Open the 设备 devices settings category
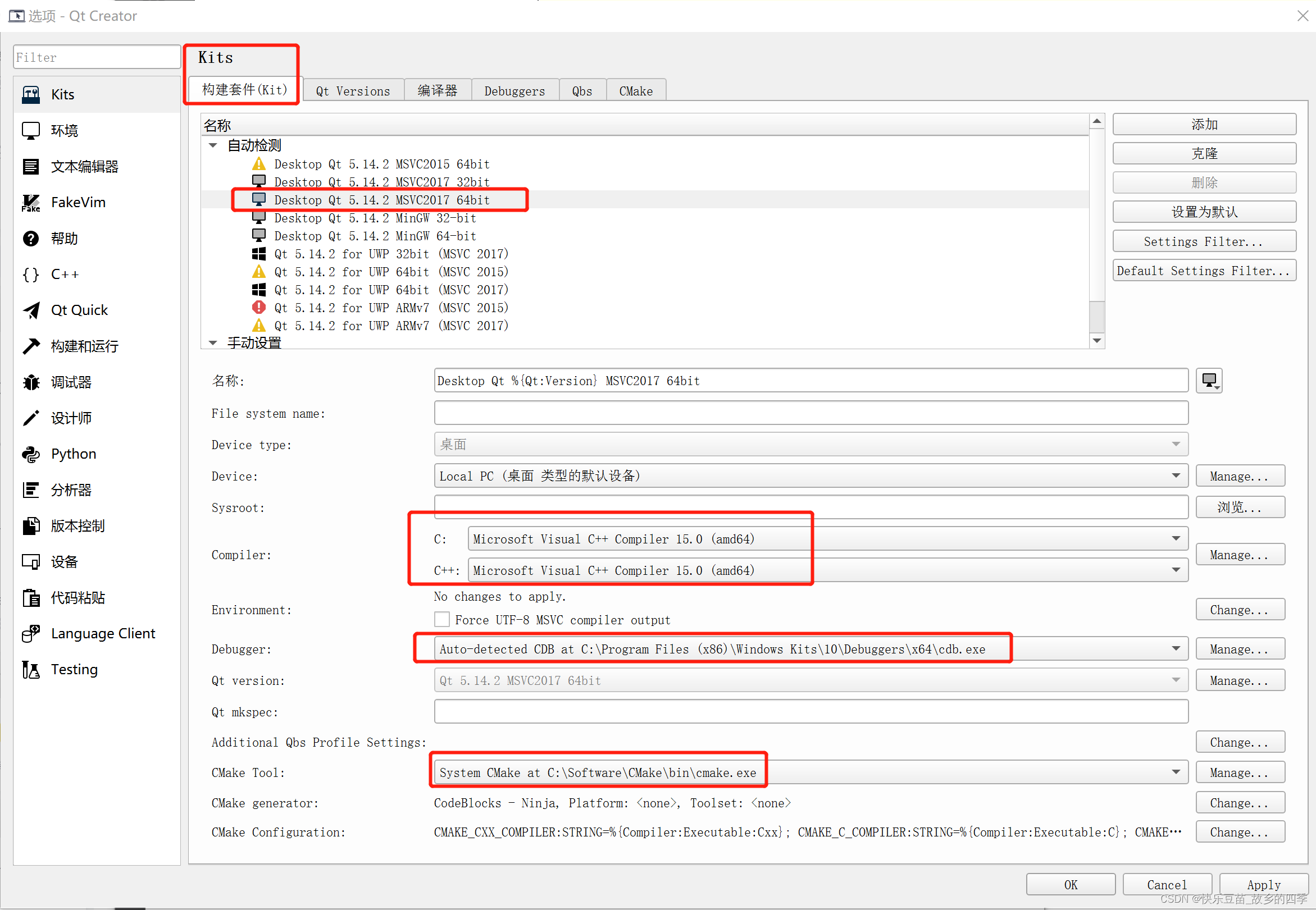The width and height of the screenshot is (1316, 910). pyautogui.click(x=97, y=561)
